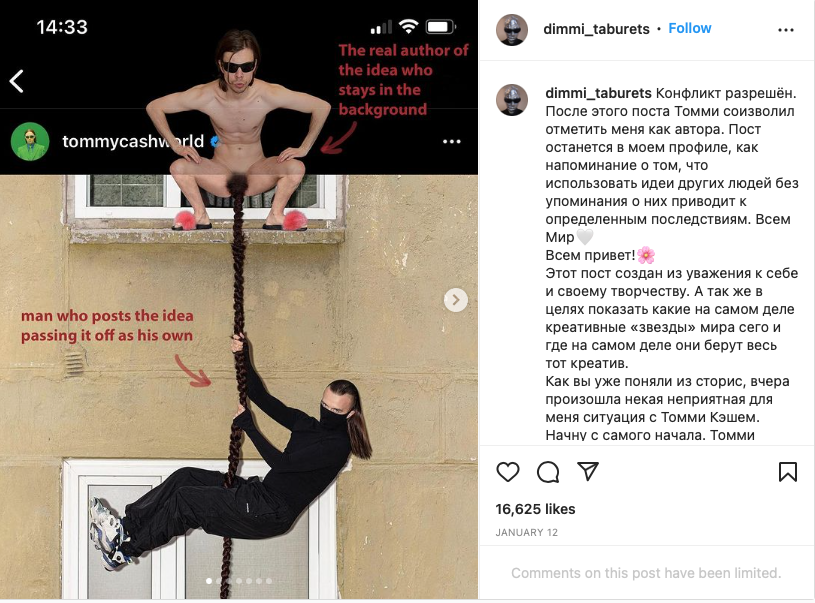Image resolution: width=815 pixels, height=603 pixels.
Task: Open comments with speech bubble icon
Action: (548, 471)
